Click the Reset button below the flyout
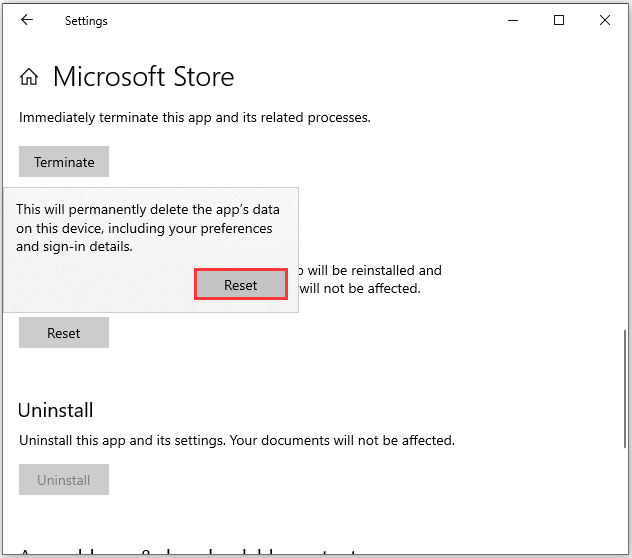This screenshot has width=632, height=558. click(63, 333)
